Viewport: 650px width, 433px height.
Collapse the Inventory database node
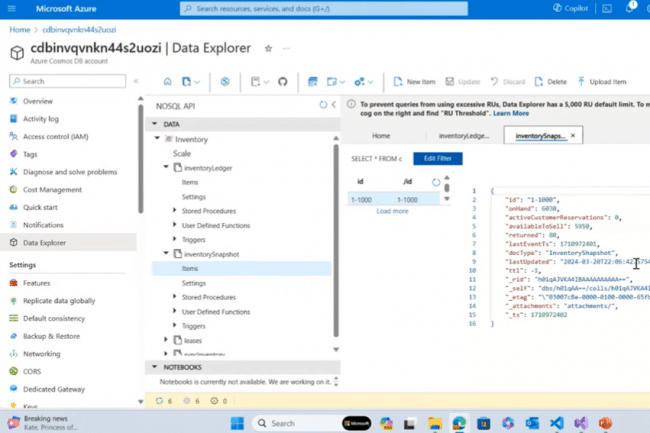(157, 138)
